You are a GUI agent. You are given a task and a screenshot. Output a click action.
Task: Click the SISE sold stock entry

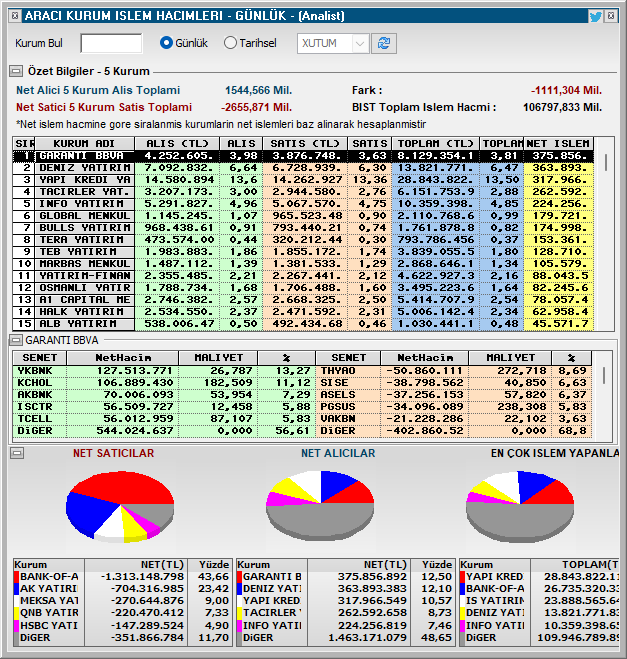[453, 383]
